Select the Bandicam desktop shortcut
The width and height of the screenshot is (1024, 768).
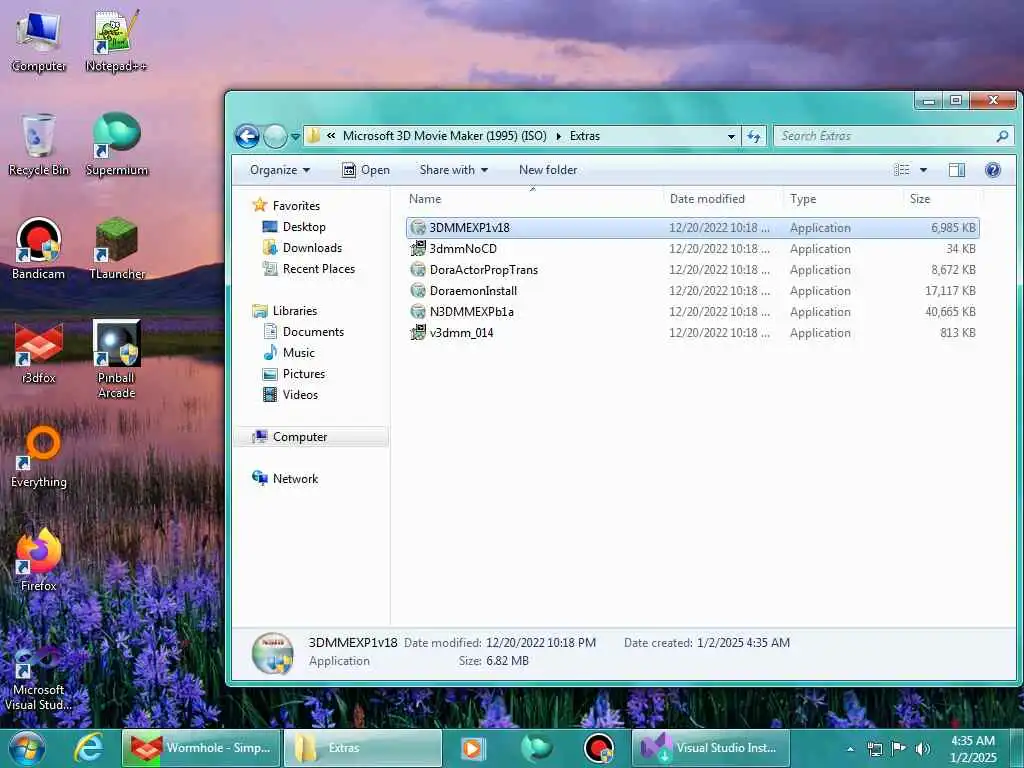pyautogui.click(x=39, y=249)
